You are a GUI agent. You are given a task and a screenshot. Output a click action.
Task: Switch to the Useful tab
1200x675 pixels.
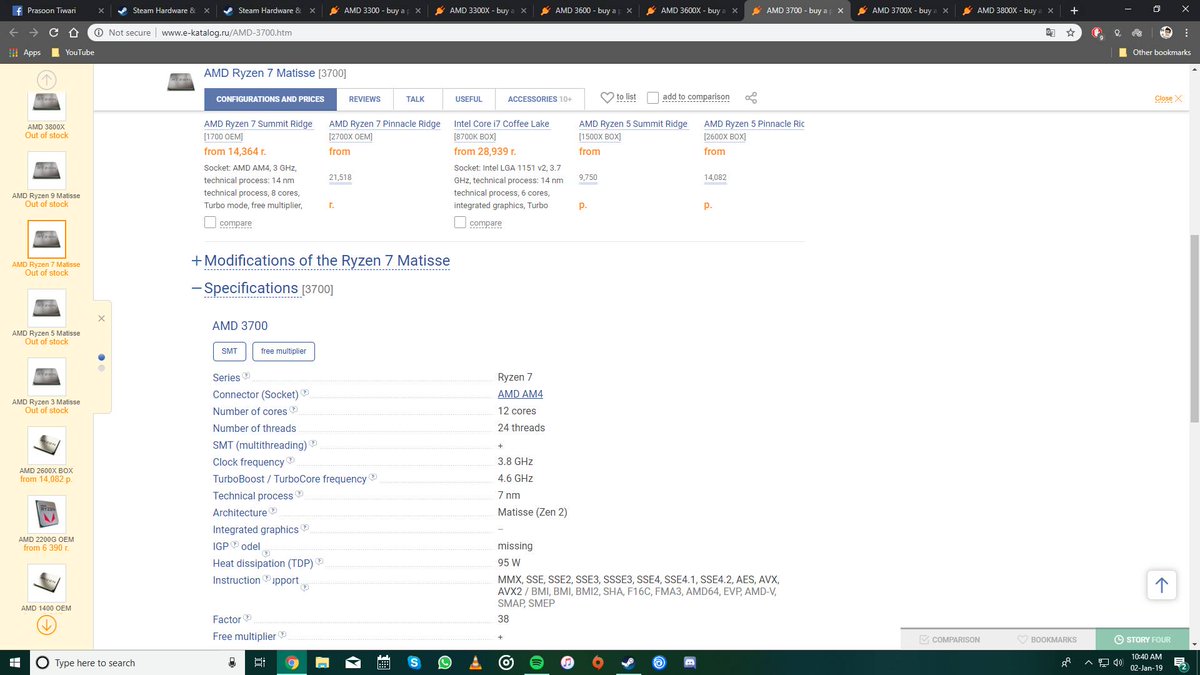click(469, 99)
